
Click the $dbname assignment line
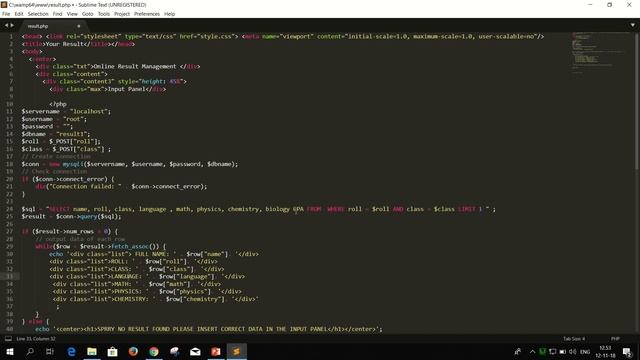click(56, 134)
